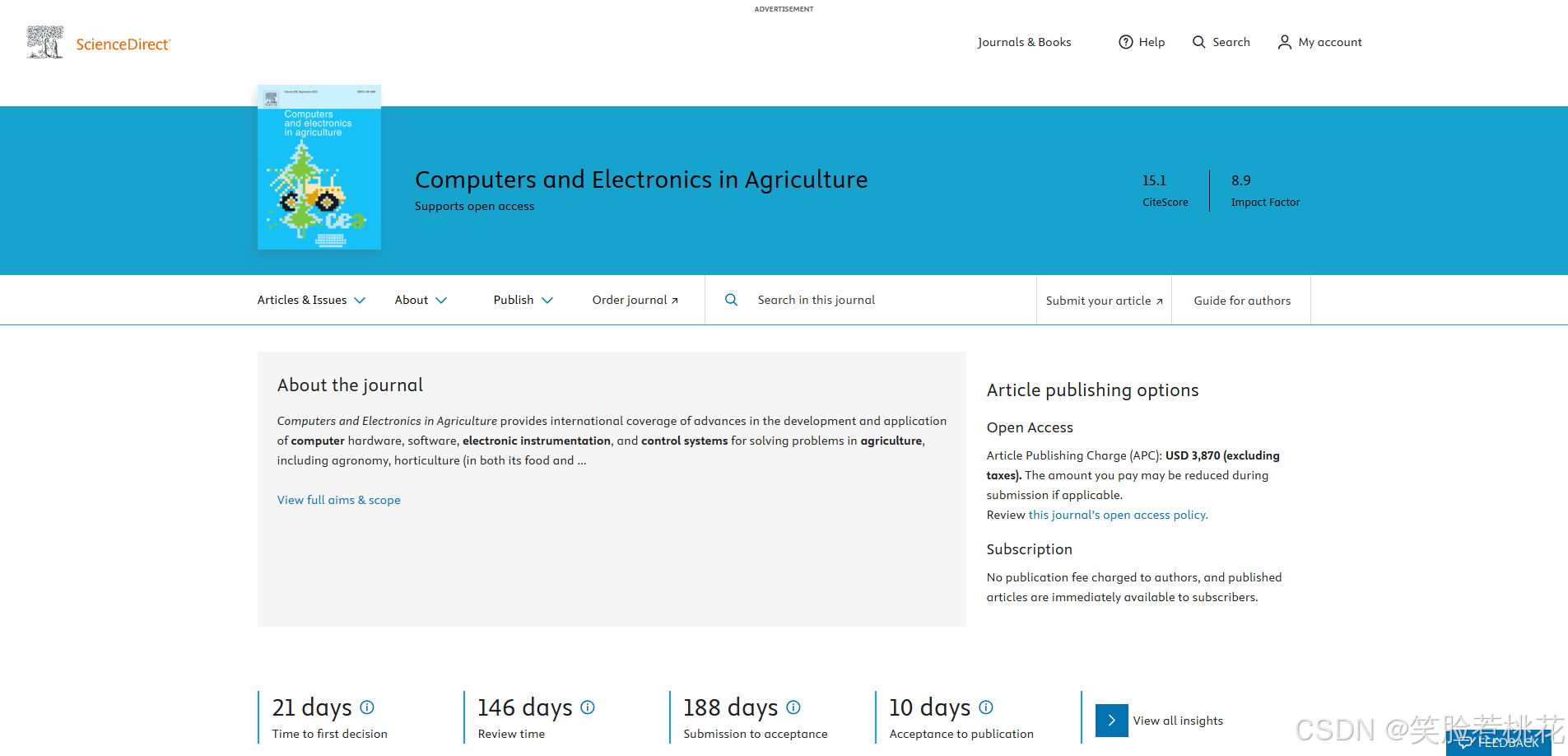Open Journals & Books menu item
The height and width of the screenshot is (756, 1568).
[x=1024, y=42]
